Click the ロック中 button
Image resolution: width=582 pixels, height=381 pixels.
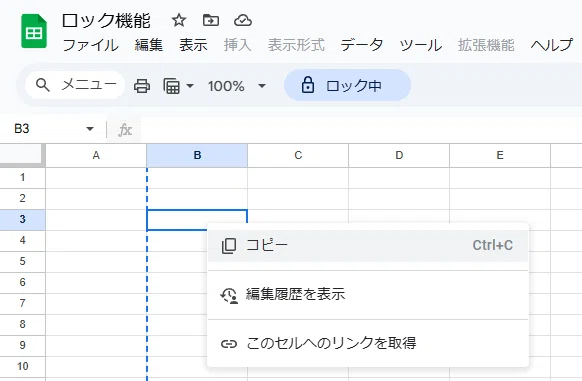(347, 85)
